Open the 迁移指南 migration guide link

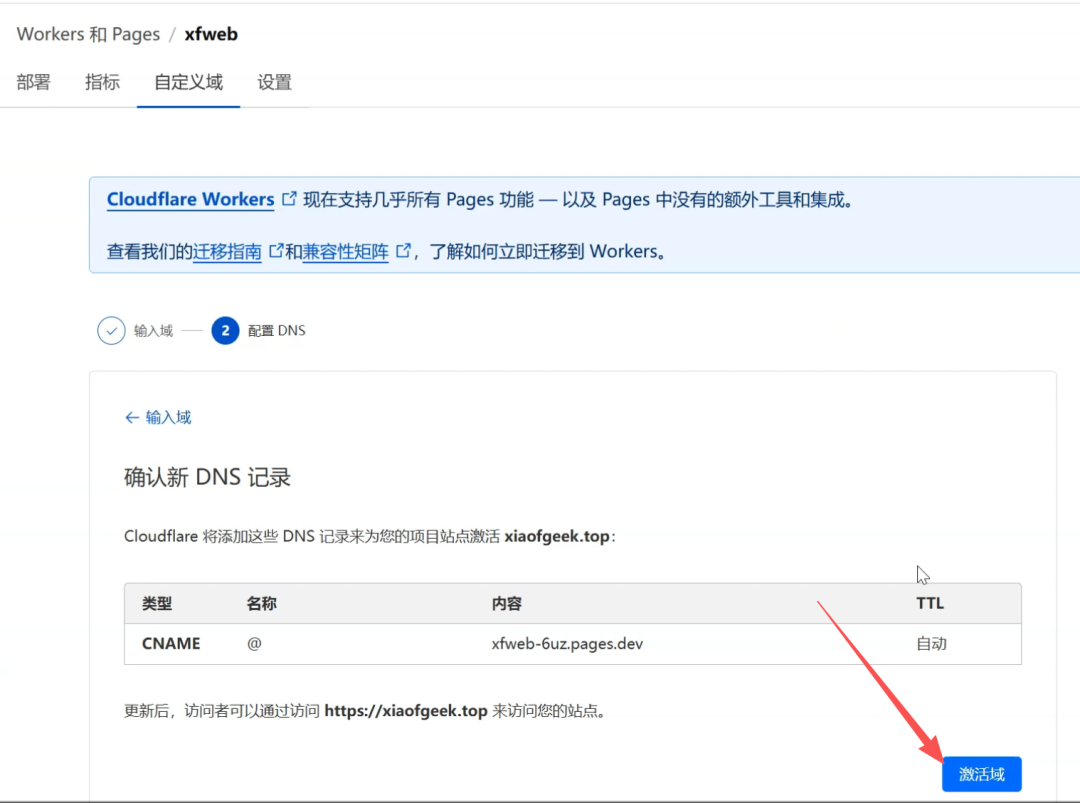coord(227,251)
